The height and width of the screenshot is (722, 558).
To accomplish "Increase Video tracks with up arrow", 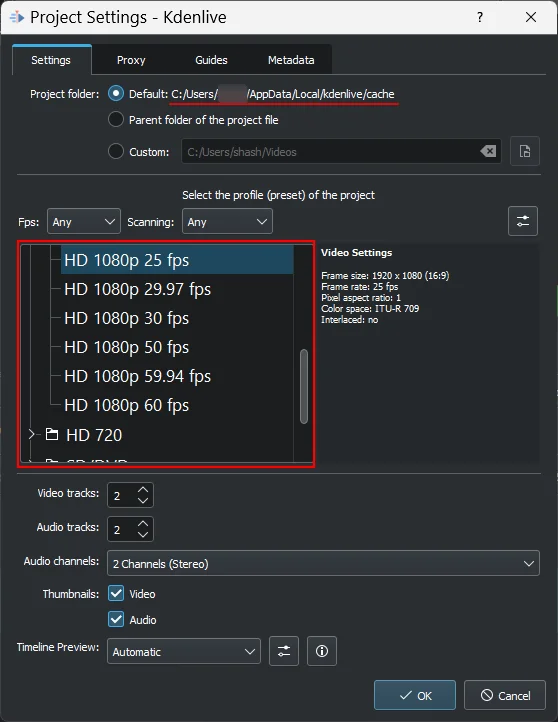I will coord(143,490).
